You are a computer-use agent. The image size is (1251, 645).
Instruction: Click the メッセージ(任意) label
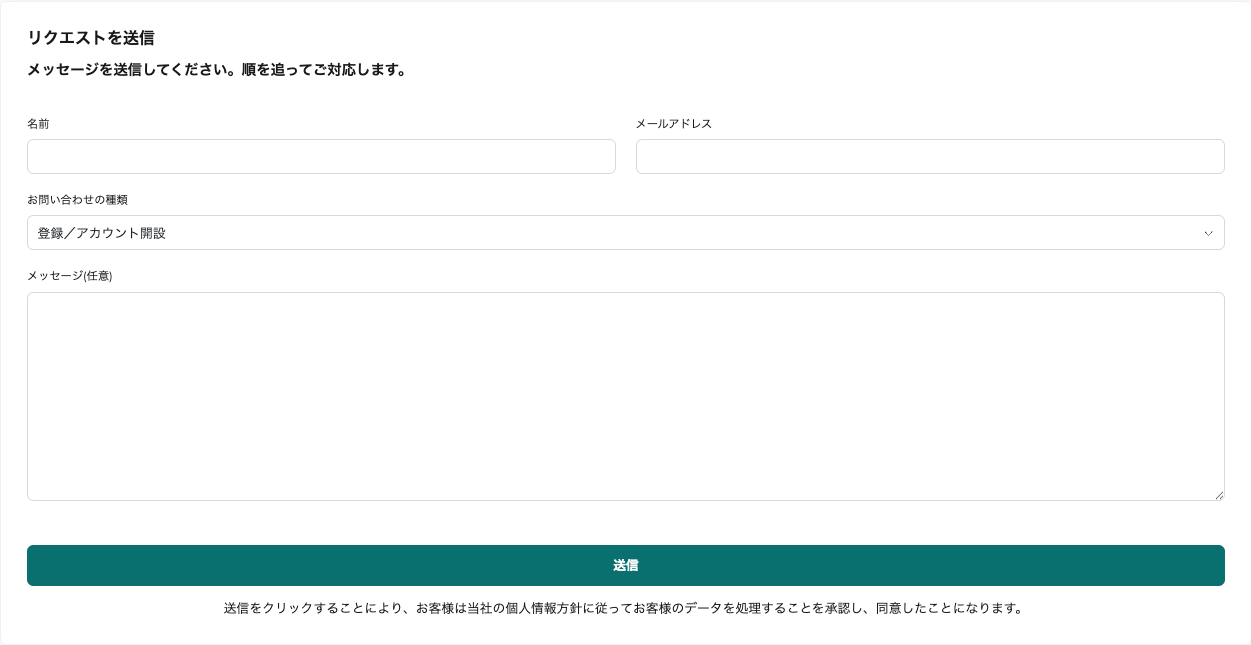70,276
